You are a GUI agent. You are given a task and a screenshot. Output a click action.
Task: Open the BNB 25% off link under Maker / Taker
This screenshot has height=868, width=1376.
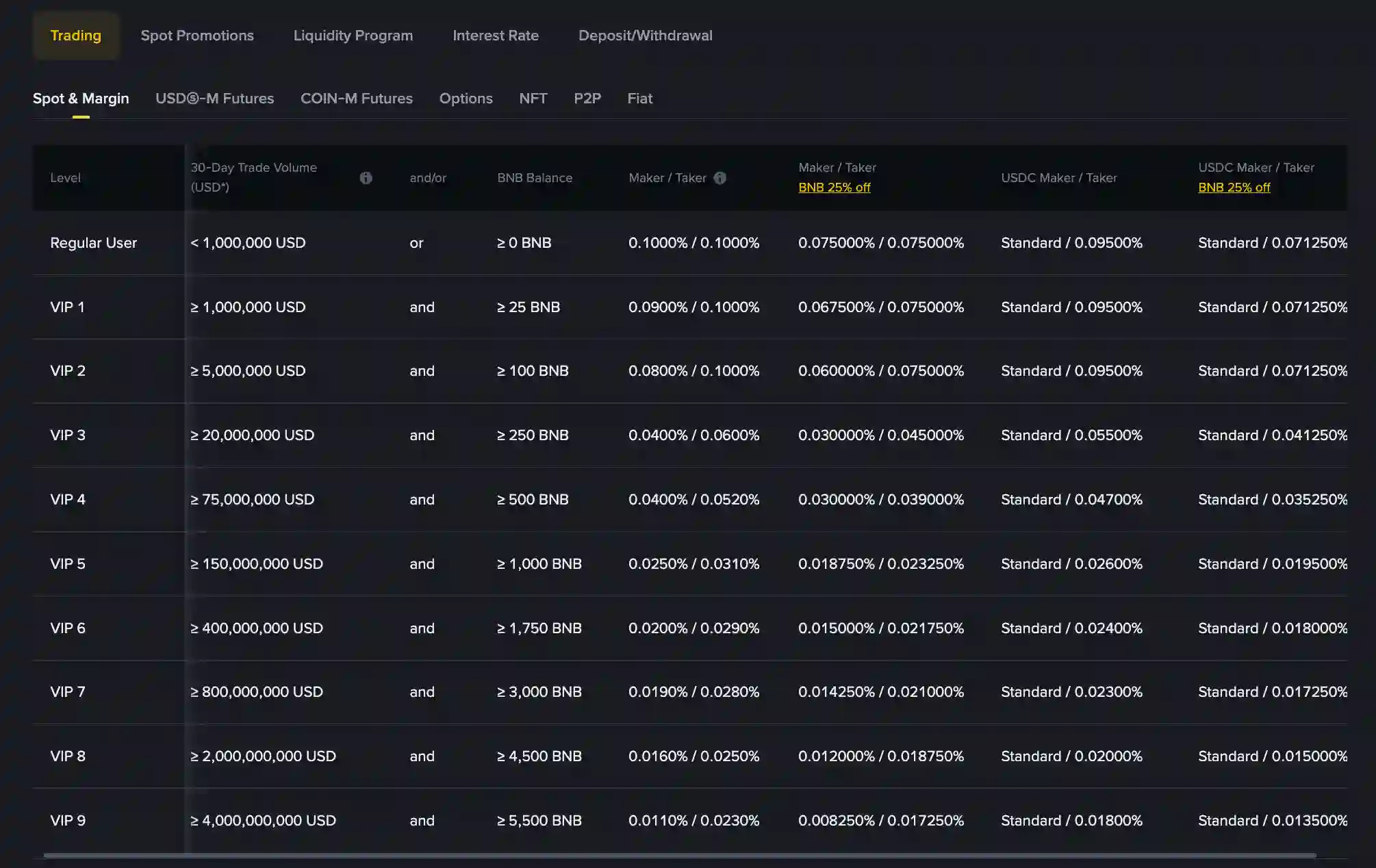(x=834, y=187)
